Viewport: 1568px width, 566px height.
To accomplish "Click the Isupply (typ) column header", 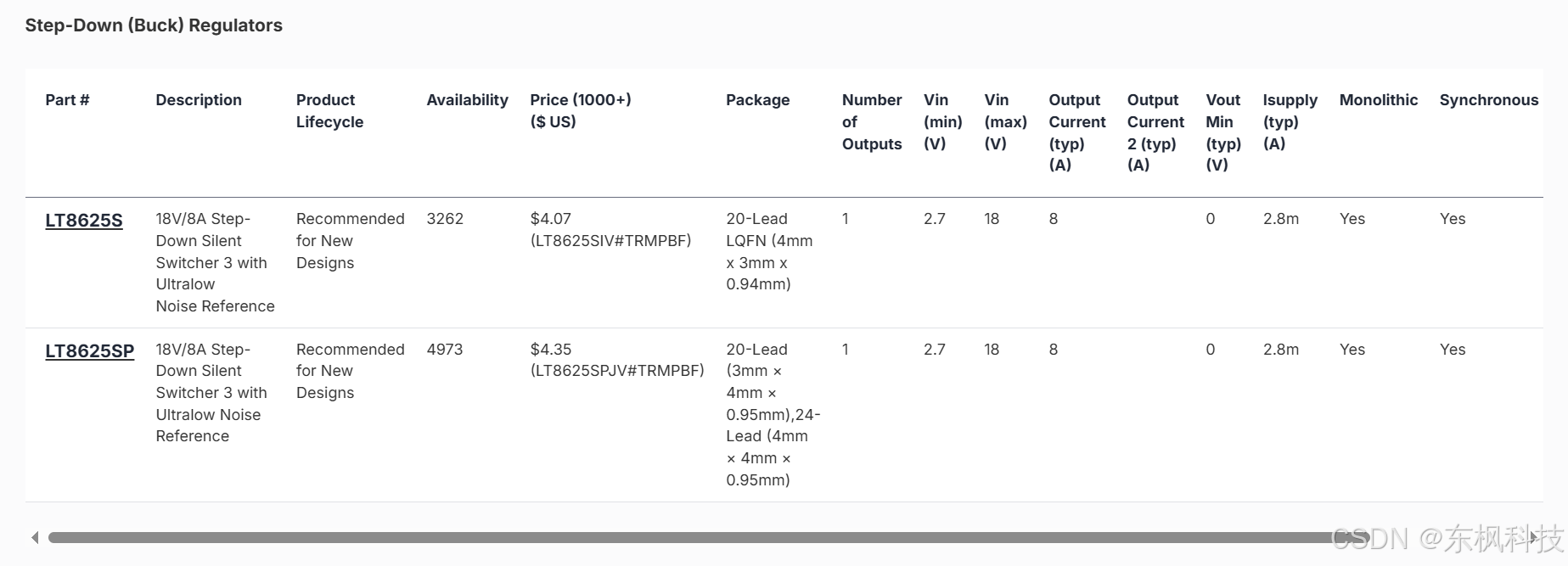I will click(1290, 122).
